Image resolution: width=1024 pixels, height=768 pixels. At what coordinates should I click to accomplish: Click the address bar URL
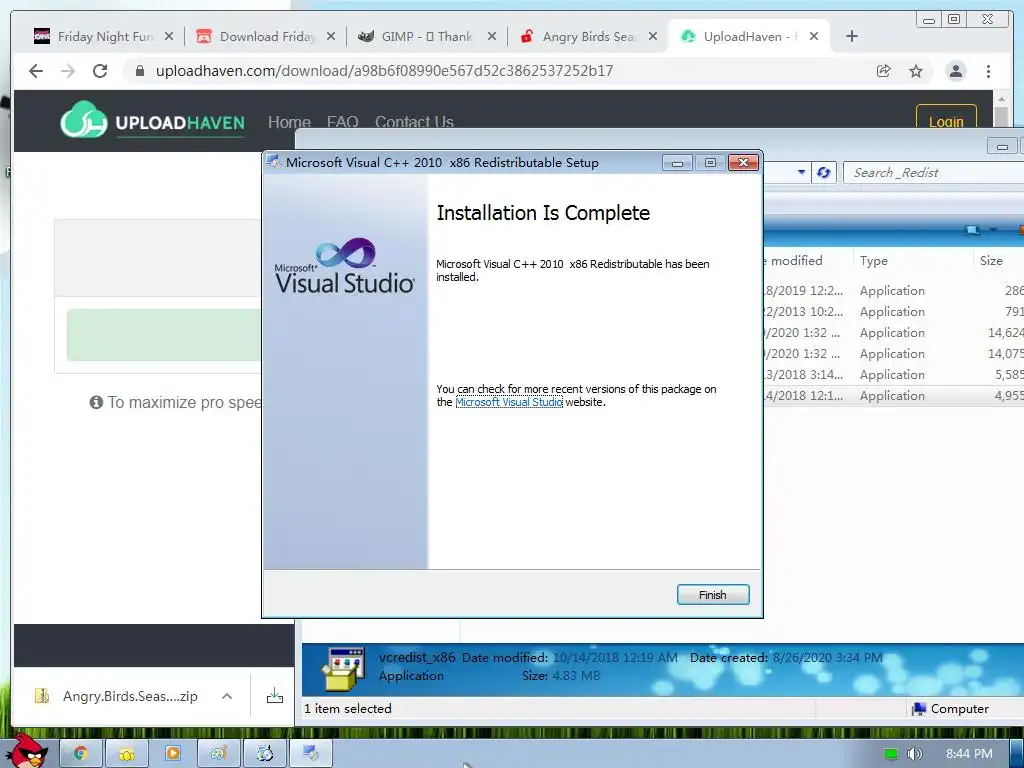[x=384, y=71]
